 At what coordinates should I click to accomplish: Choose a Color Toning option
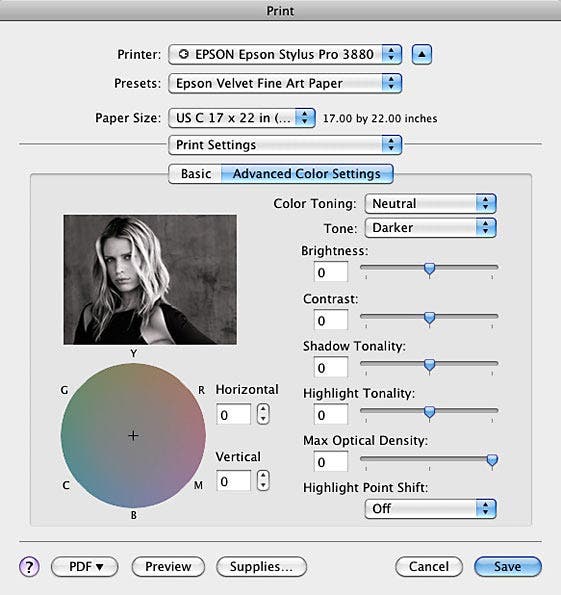pyautogui.click(x=430, y=203)
